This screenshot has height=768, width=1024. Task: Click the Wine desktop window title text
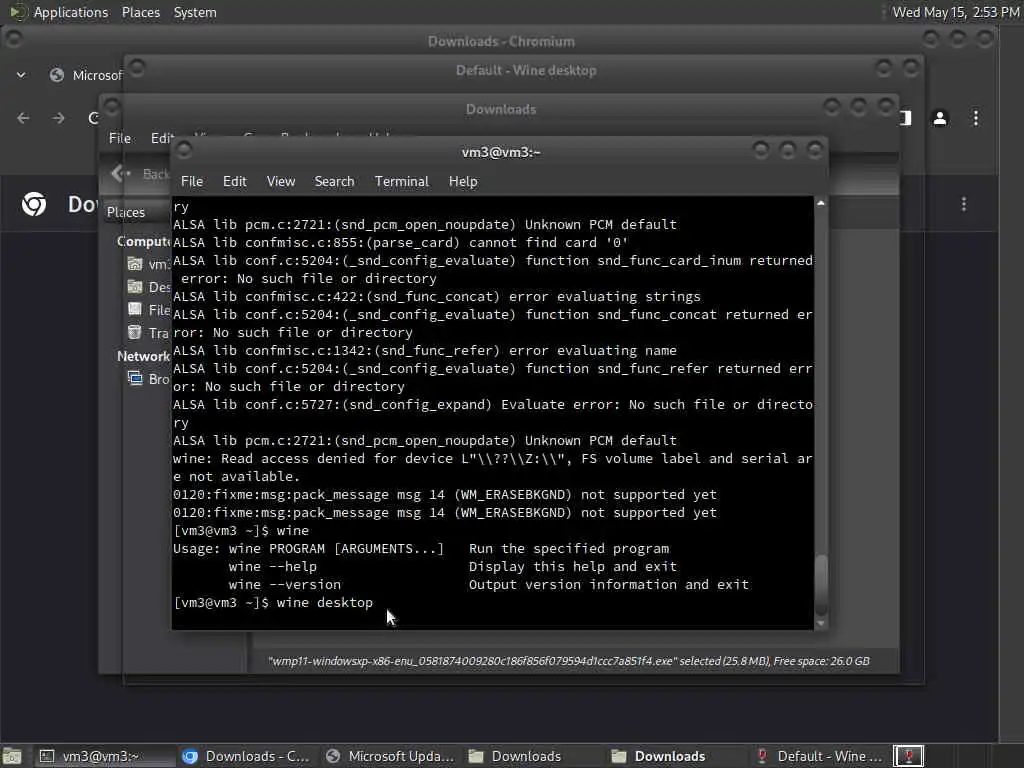(526, 71)
